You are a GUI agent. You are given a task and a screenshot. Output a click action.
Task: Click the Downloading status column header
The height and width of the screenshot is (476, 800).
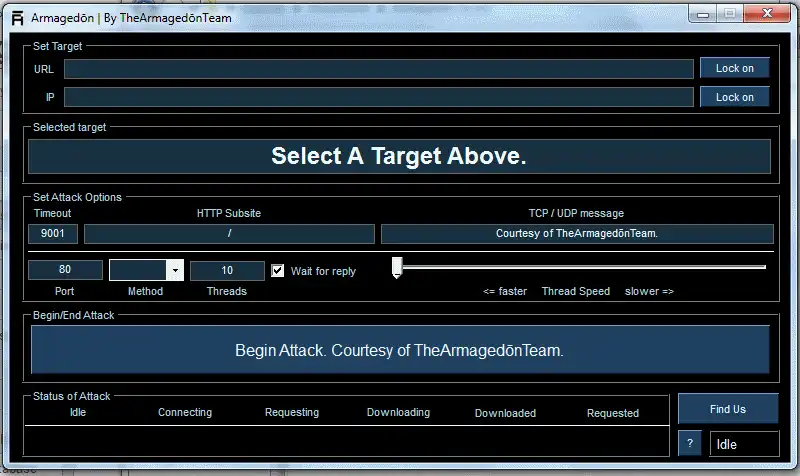[x=398, y=412]
